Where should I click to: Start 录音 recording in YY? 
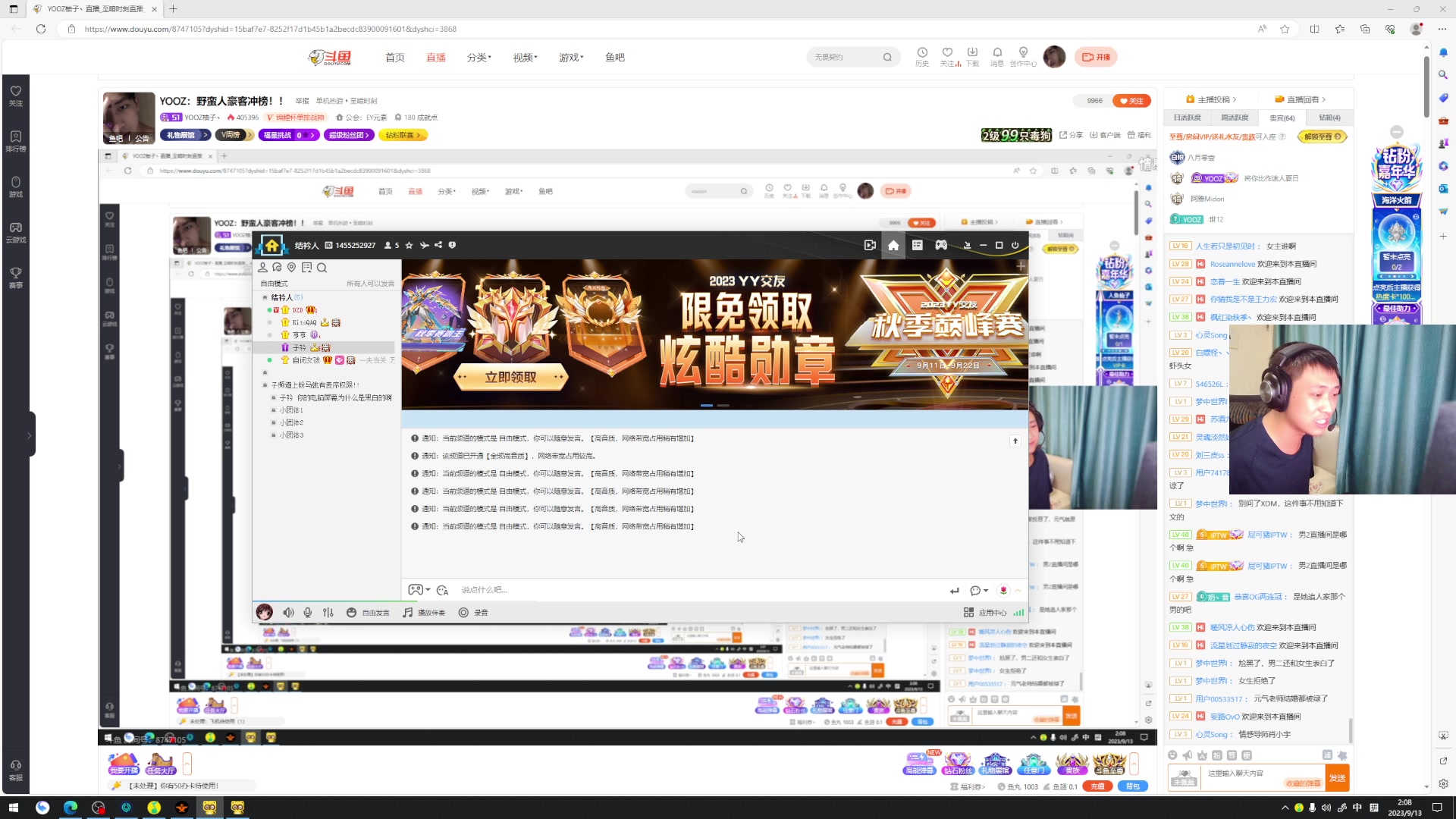(473, 613)
